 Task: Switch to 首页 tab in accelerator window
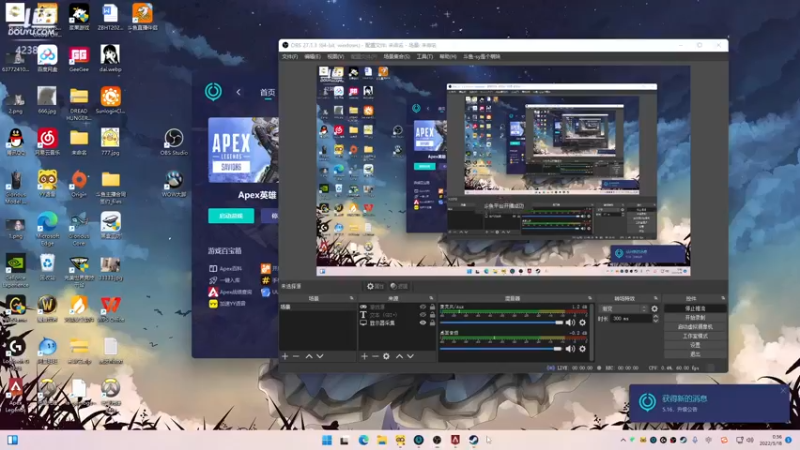(267, 92)
